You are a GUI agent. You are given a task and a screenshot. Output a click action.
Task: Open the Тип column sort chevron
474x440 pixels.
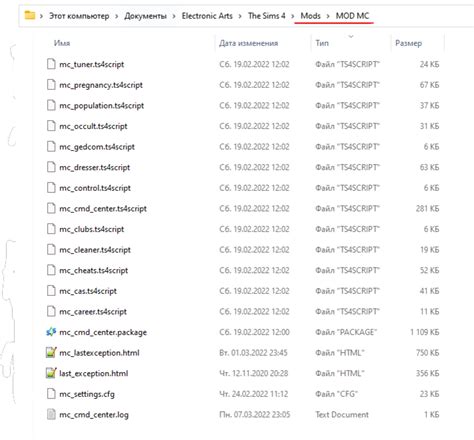coord(351,36)
